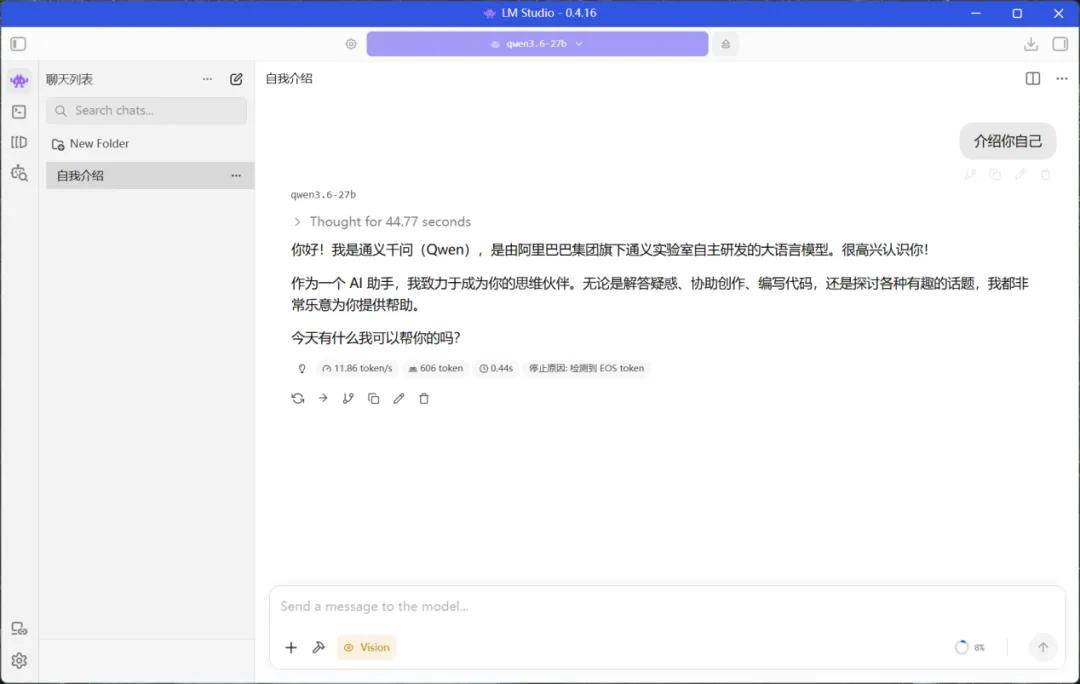The height and width of the screenshot is (684, 1080).
Task: Edit the assistant response with pencil
Action: pyautogui.click(x=399, y=398)
